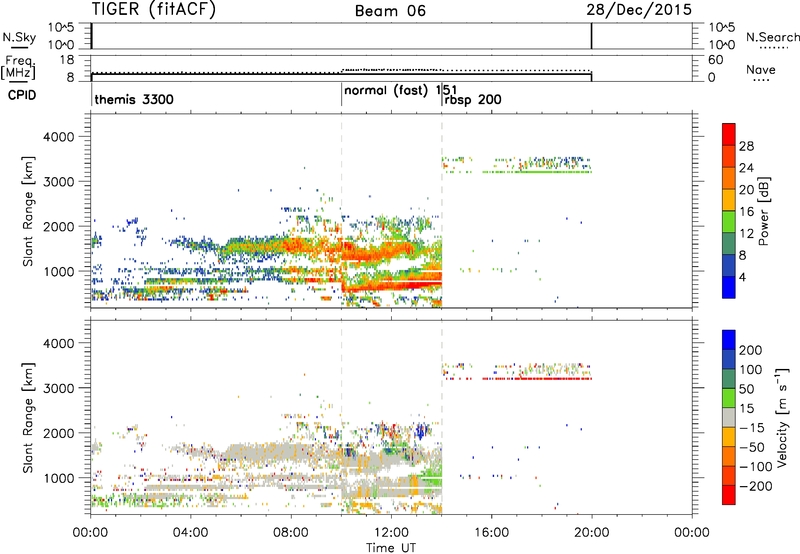Click the N.Search legend label
The height and width of the screenshot is (554, 800).
pos(773,37)
